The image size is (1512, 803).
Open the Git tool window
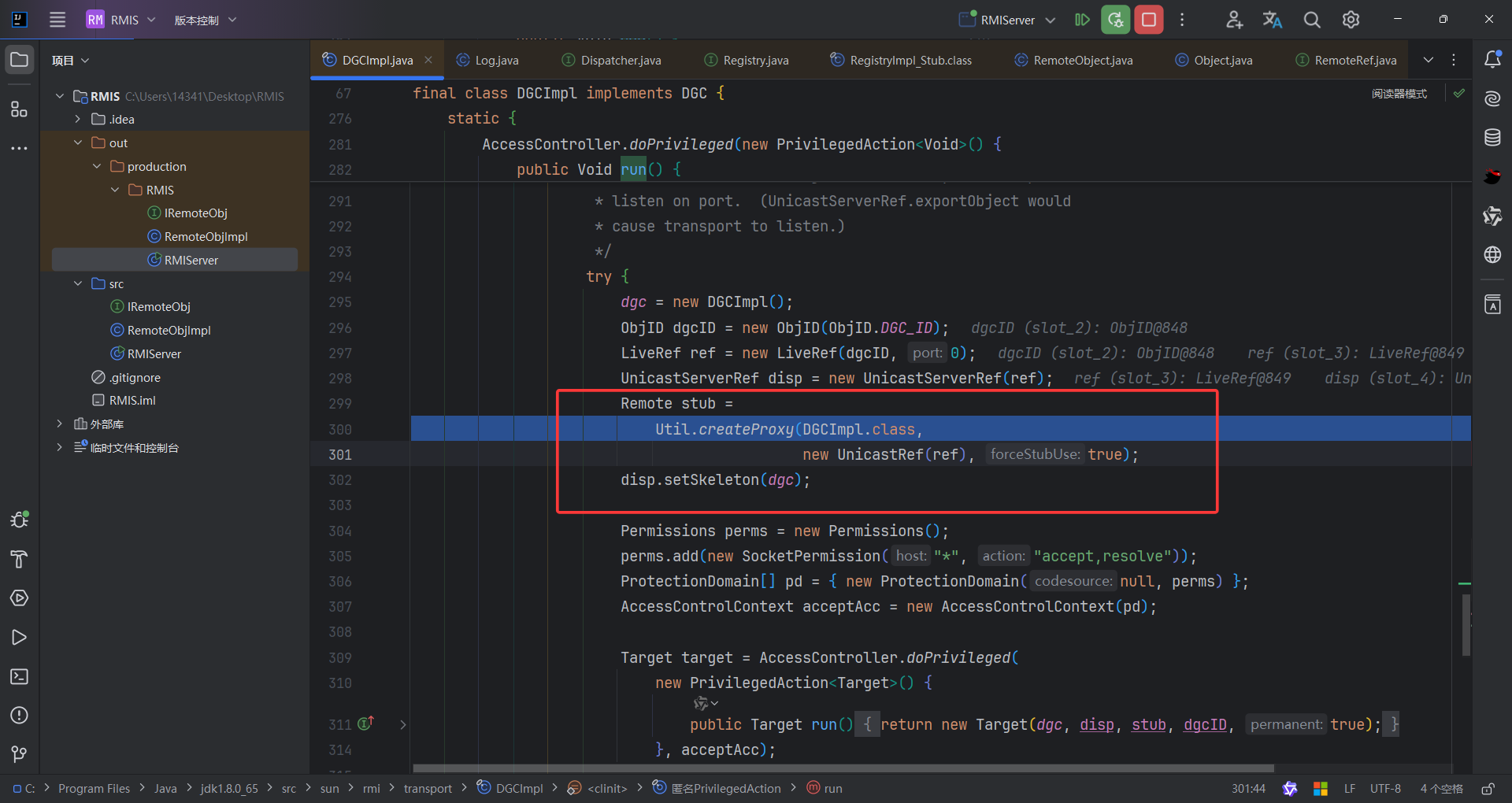pos(20,754)
